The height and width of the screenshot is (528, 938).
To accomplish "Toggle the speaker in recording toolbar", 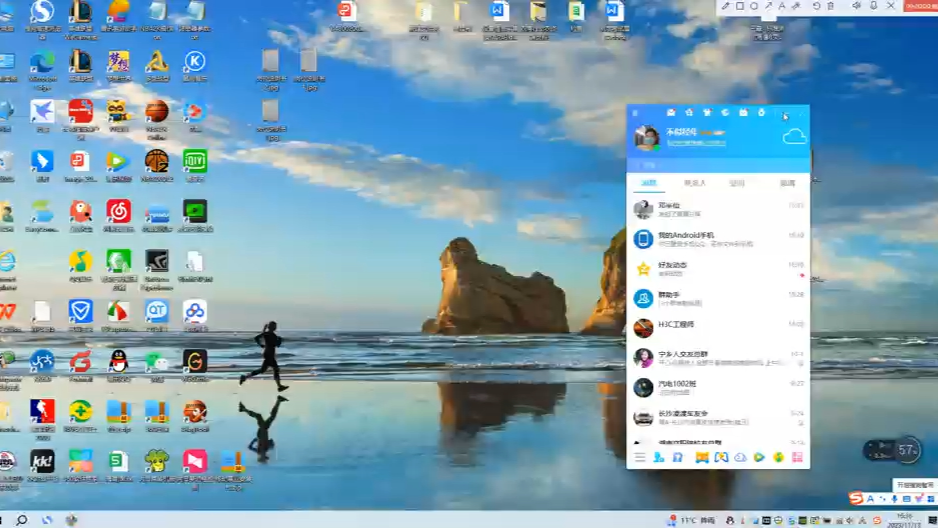I will (857, 5).
